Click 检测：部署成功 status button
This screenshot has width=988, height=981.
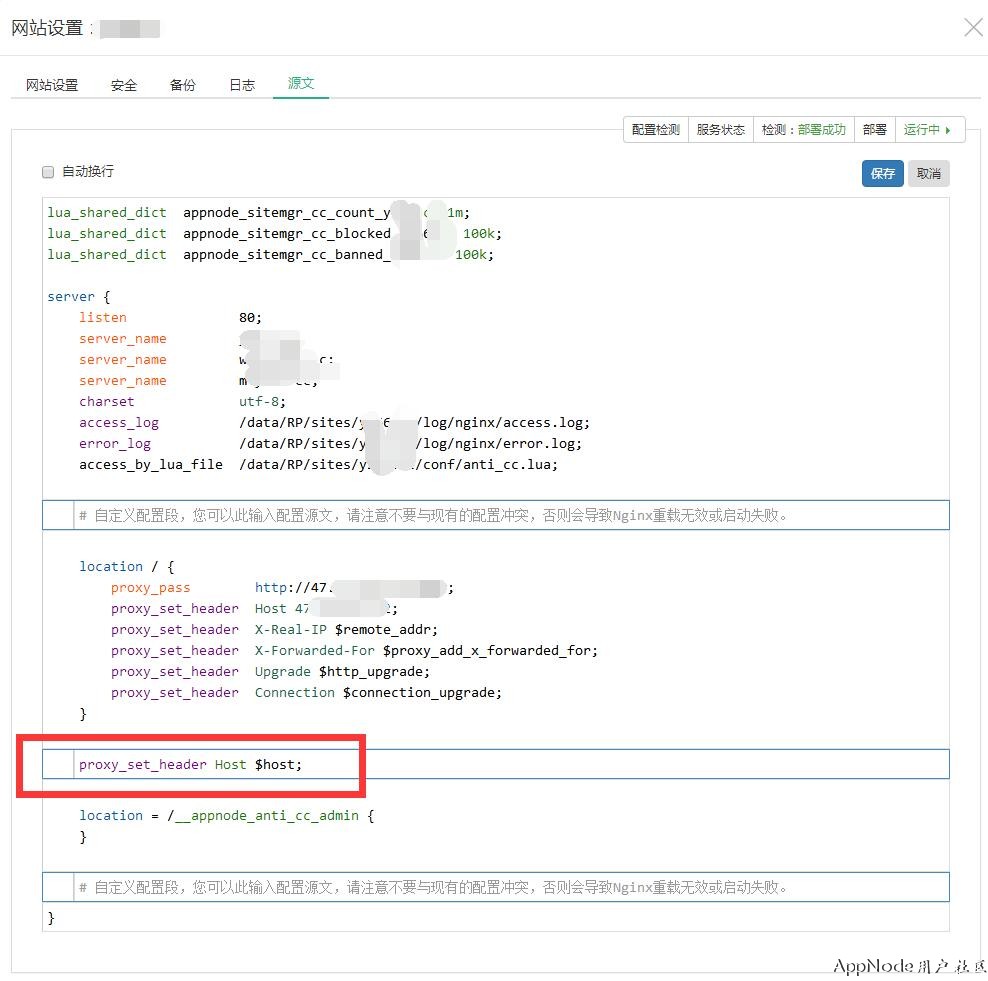pyautogui.click(x=803, y=130)
